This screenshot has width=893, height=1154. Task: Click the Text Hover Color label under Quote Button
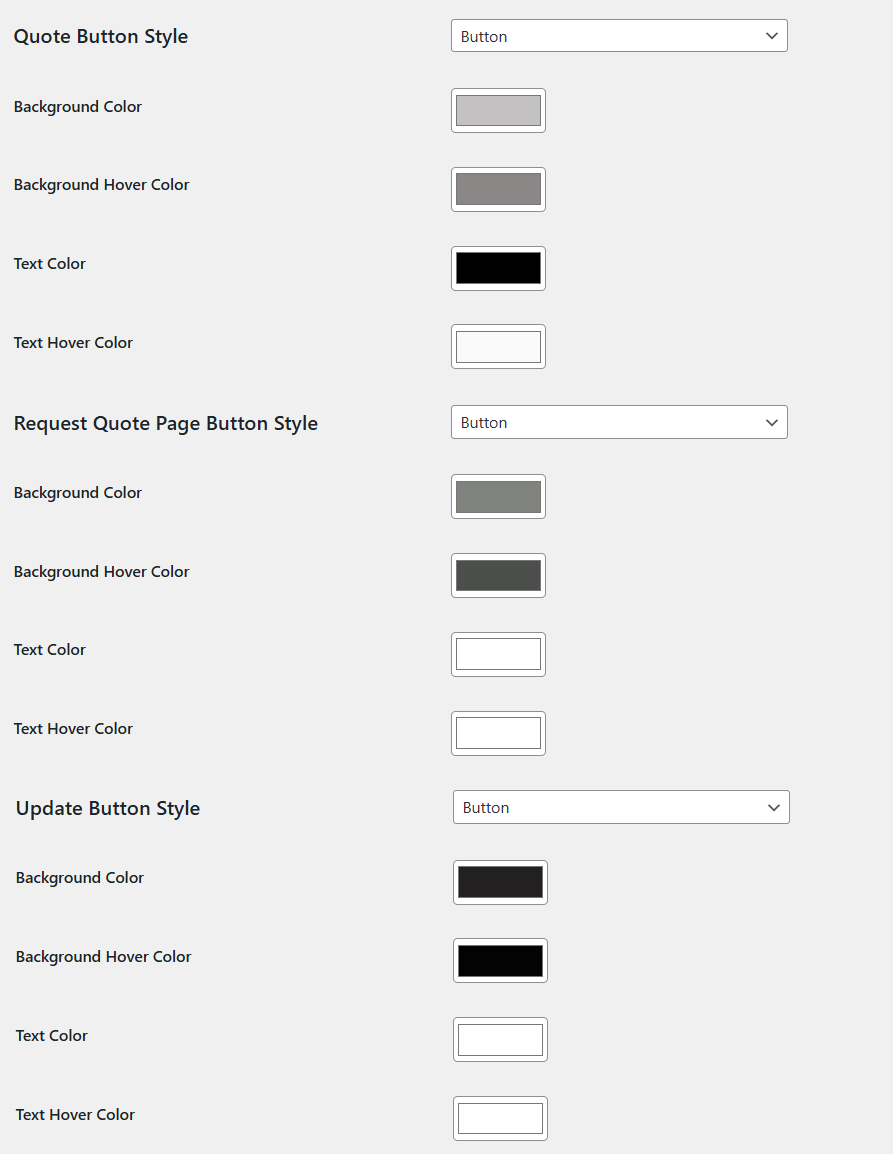point(73,342)
